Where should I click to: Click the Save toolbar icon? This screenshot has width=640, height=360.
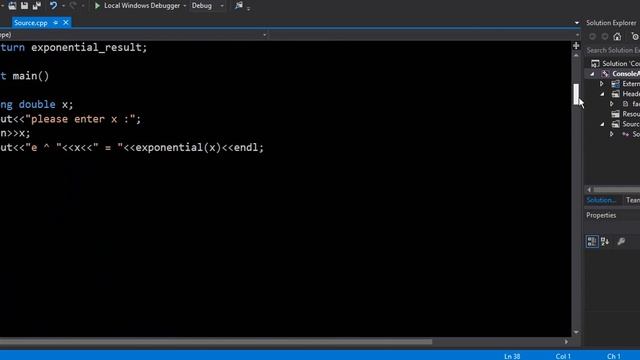click(24, 6)
